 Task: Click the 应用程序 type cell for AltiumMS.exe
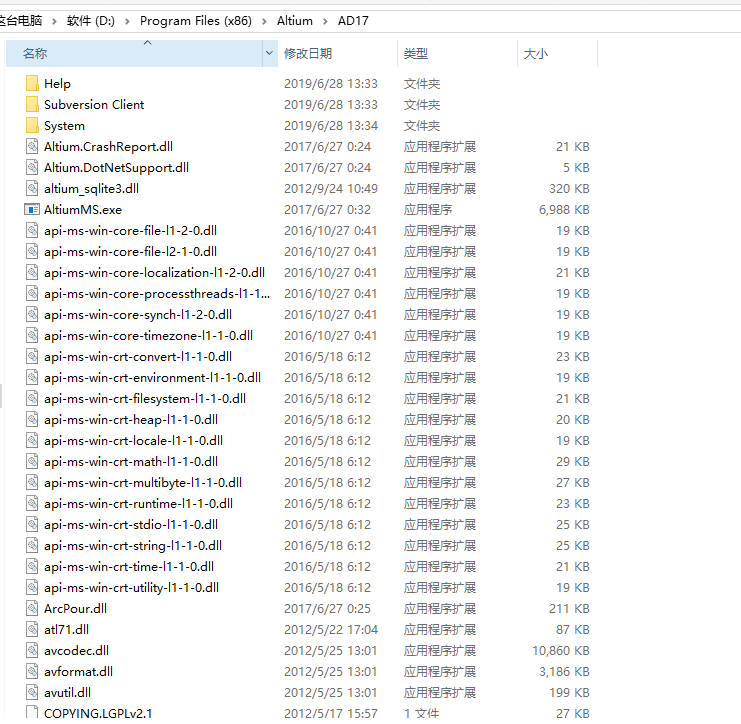point(428,209)
